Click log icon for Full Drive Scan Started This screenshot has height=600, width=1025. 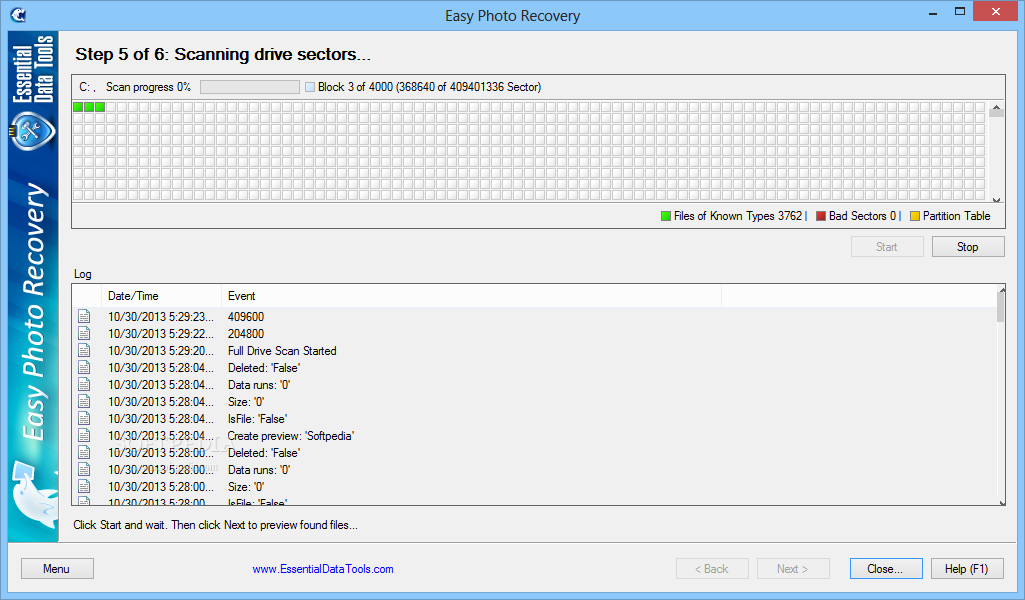(x=84, y=350)
